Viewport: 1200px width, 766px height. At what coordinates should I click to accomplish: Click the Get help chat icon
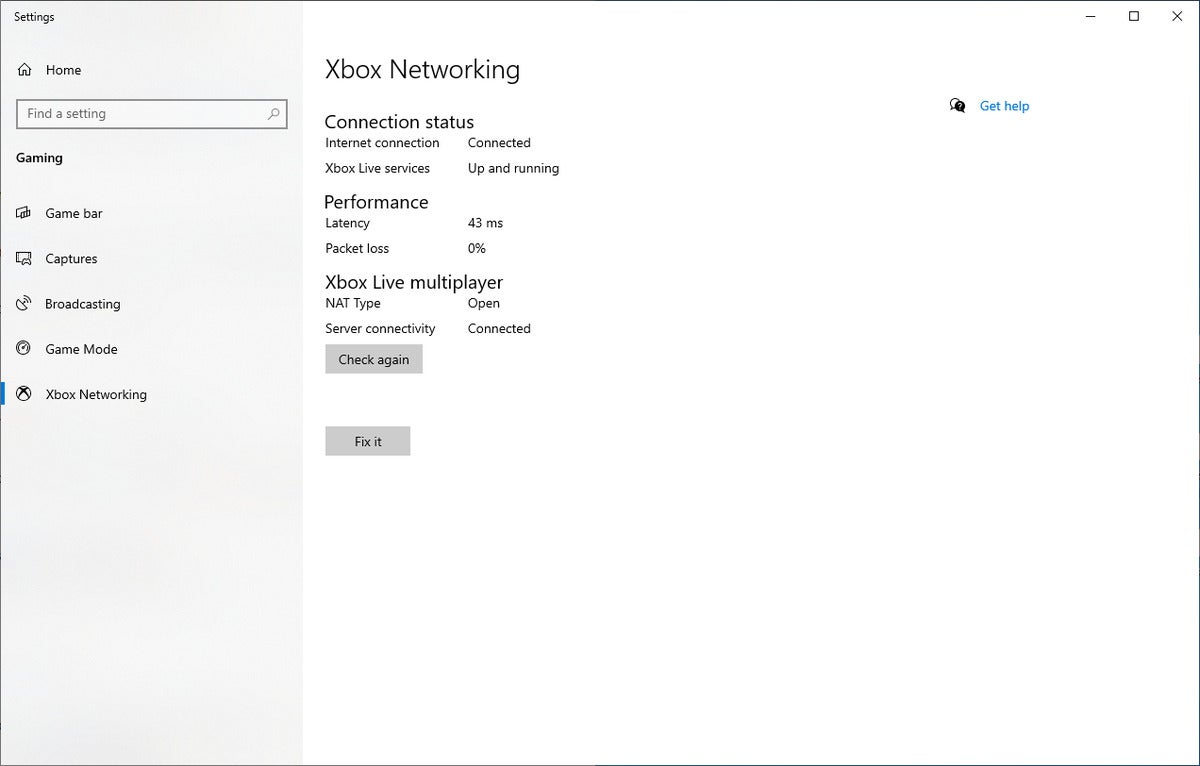958,106
